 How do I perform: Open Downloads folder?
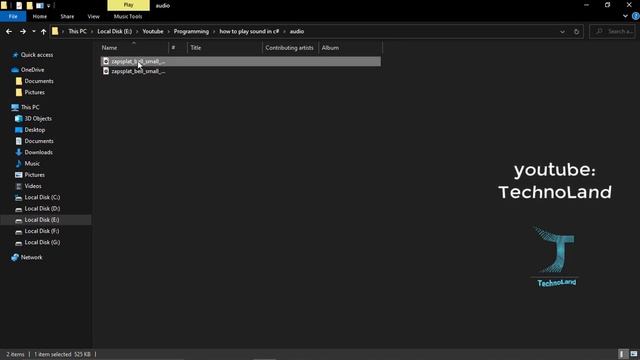click(x=38, y=152)
